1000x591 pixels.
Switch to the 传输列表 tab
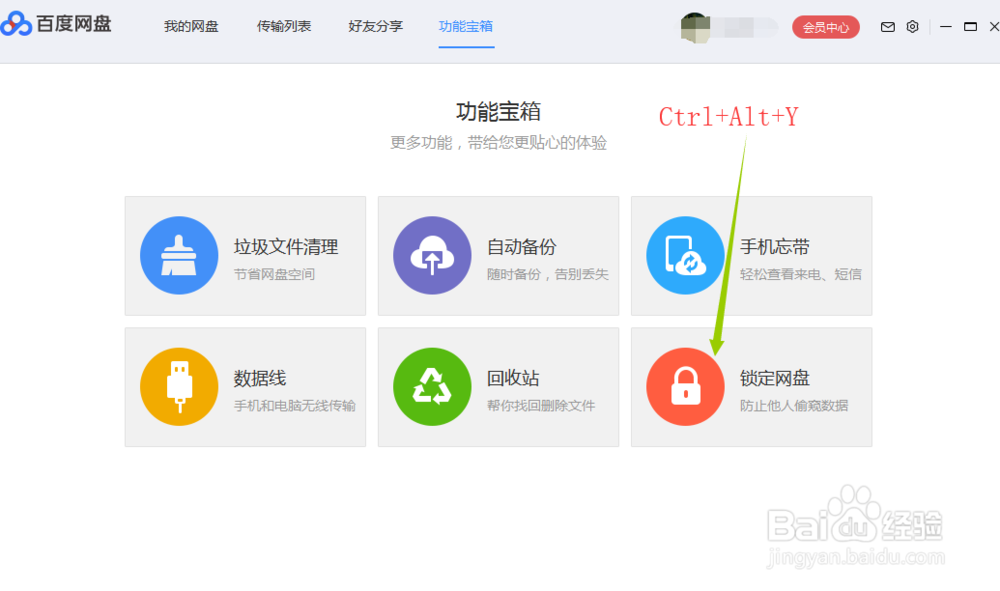pyautogui.click(x=284, y=26)
